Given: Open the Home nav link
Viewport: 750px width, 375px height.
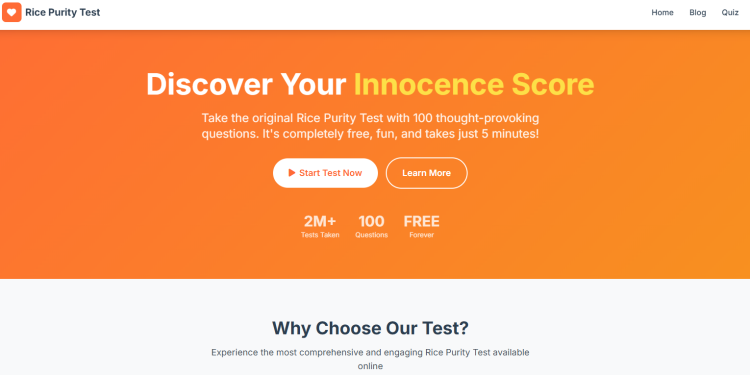Looking at the screenshot, I should pyautogui.click(x=662, y=12).
